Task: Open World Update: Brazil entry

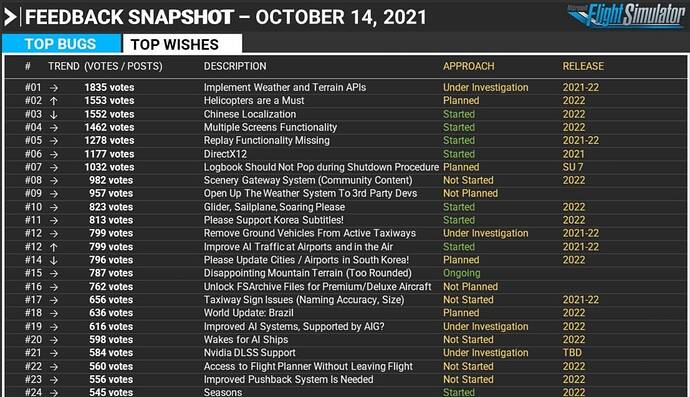Action: coord(249,312)
